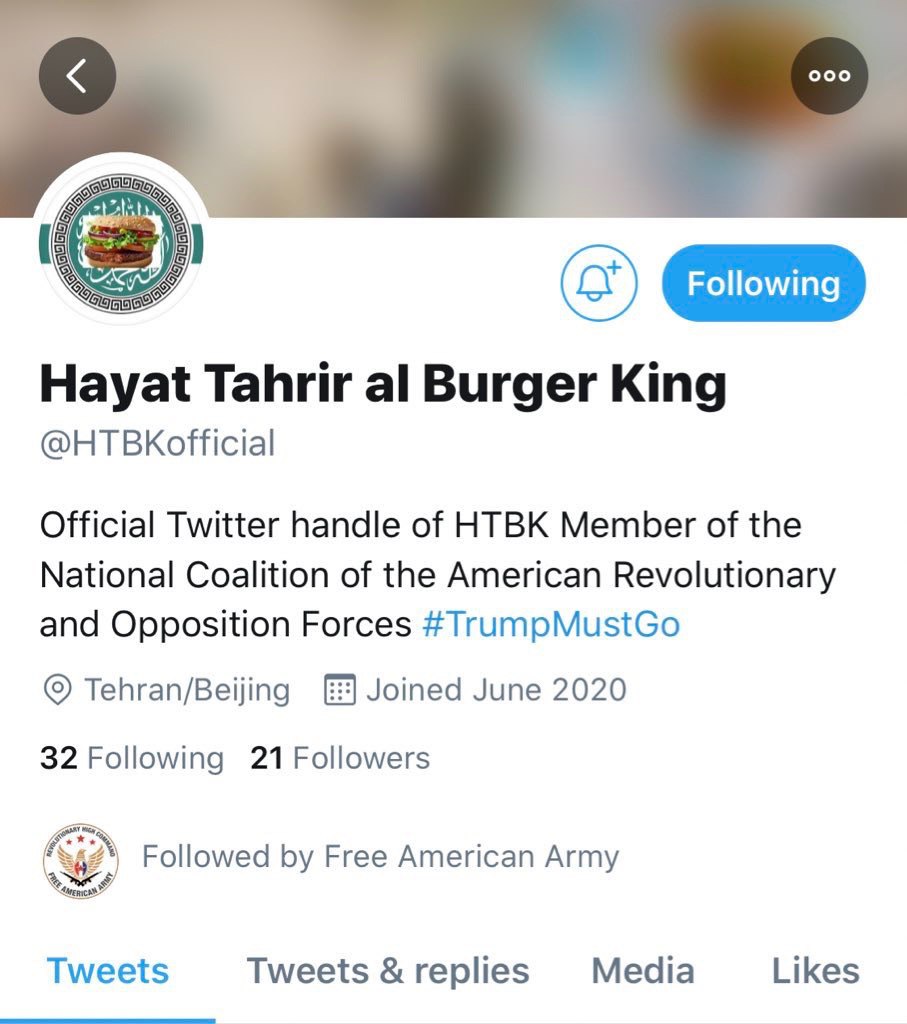Image resolution: width=907 pixels, height=1024 pixels.
Task: Tap the calendar joined-date icon
Action: pos(340,690)
